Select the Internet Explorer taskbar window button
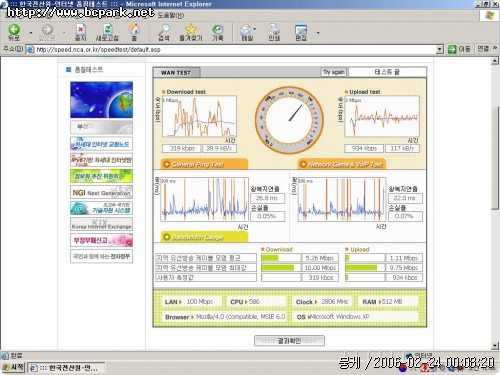500x375 pixels. tap(66, 368)
